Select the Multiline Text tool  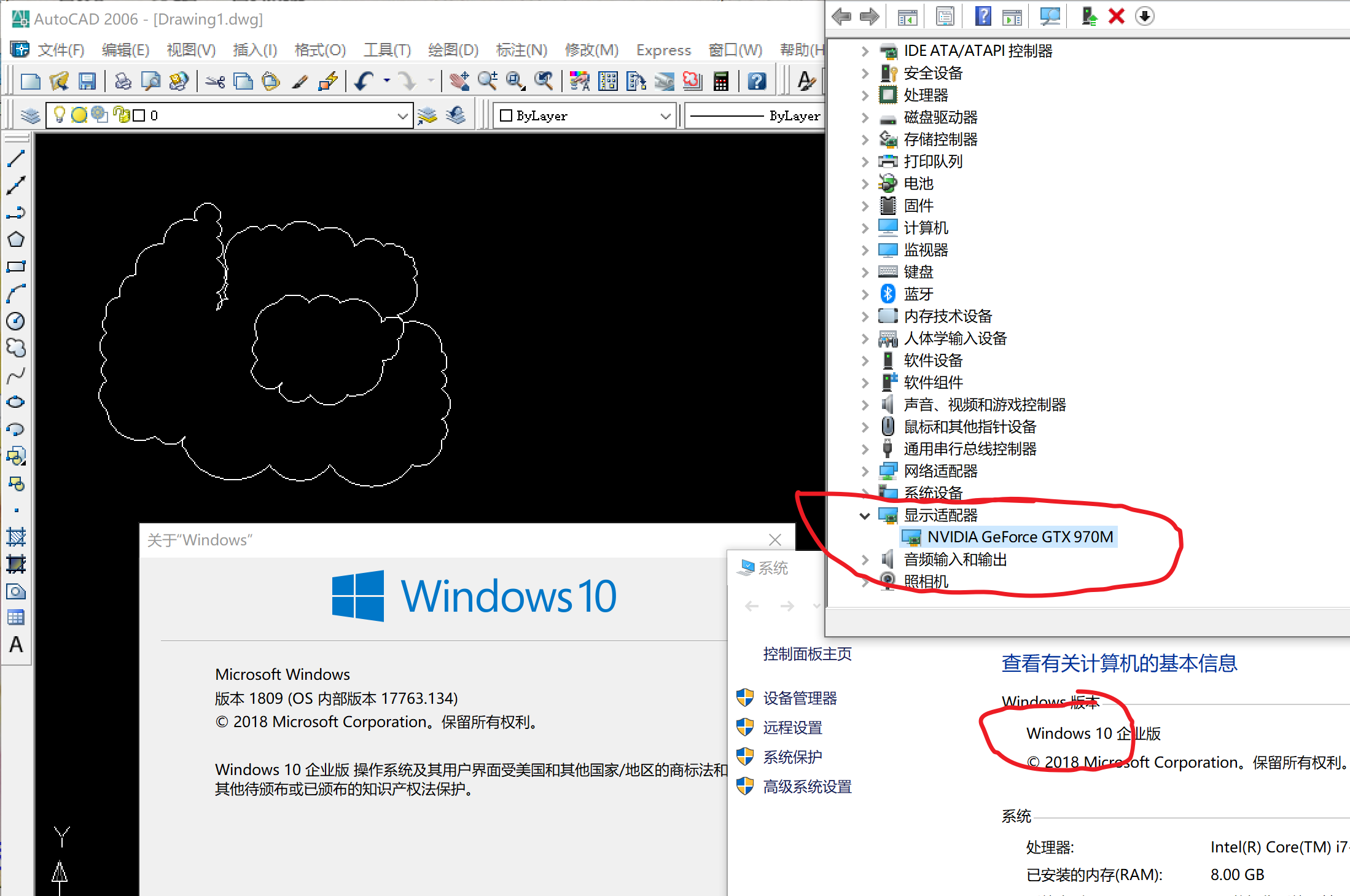[16, 645]
